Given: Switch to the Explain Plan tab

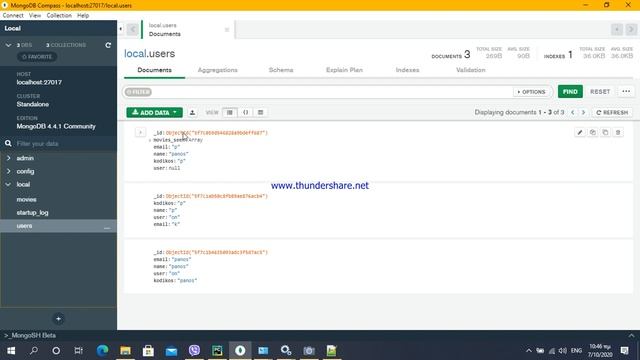Looking at the screenshot, I should (x=344, y=70).
